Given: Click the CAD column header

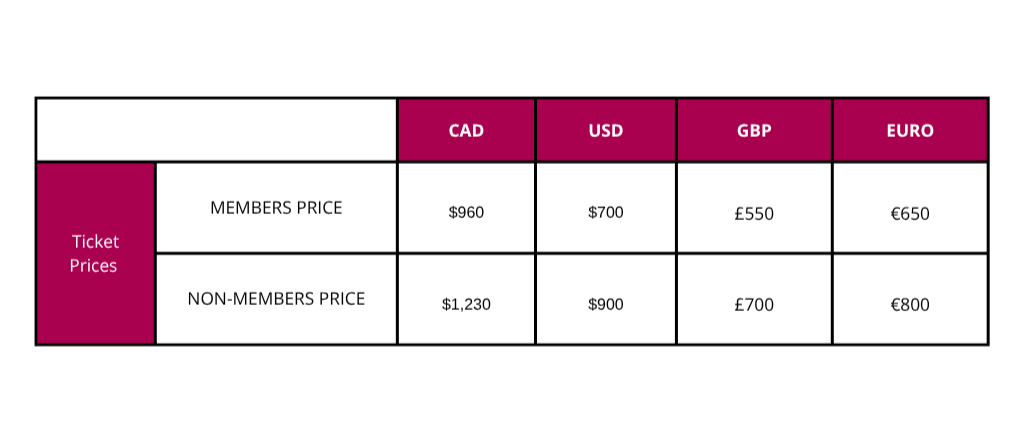Looking at the screenshot, I should 466,130.
